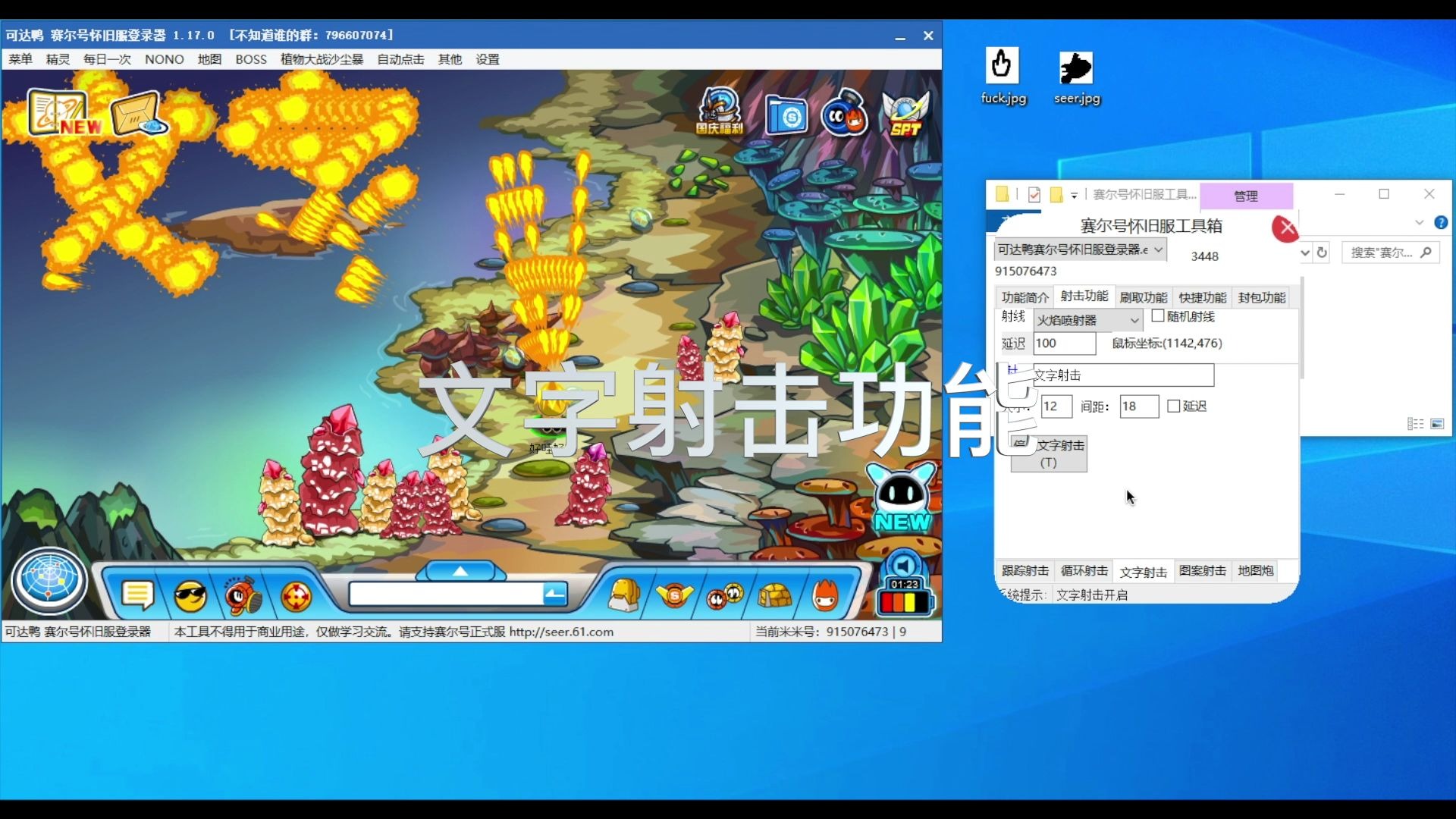Viewport: 1456px width, 819px height.
Task: Switch Explorer to large thumbnails view icon
Action: click(x=1437, y=424)
